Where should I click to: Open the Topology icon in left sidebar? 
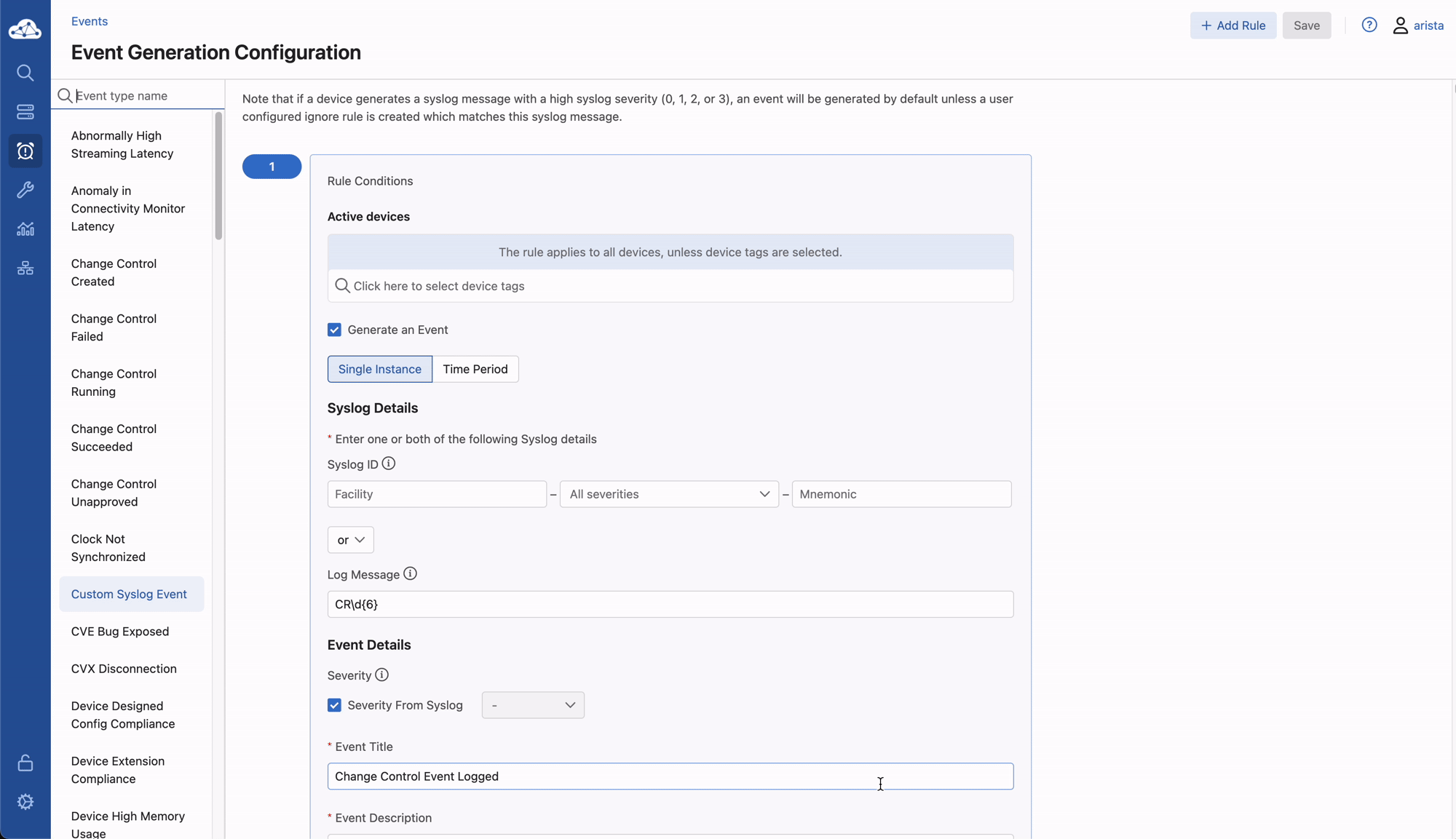(25, 269)
